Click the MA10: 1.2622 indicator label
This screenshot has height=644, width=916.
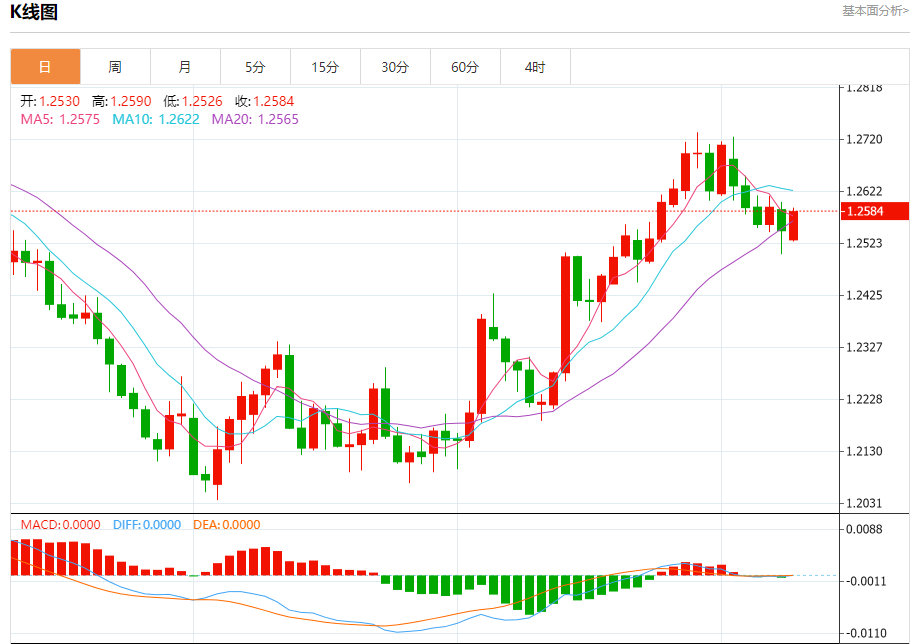coord(156,119)
